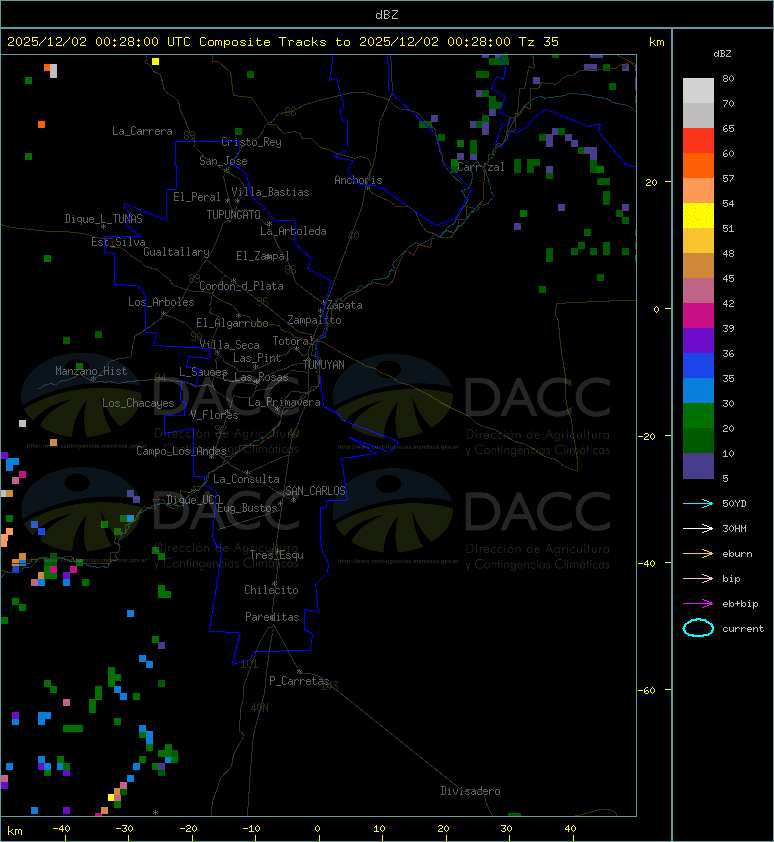Select the yellow eburn arrow symbol

click(698, 554)
